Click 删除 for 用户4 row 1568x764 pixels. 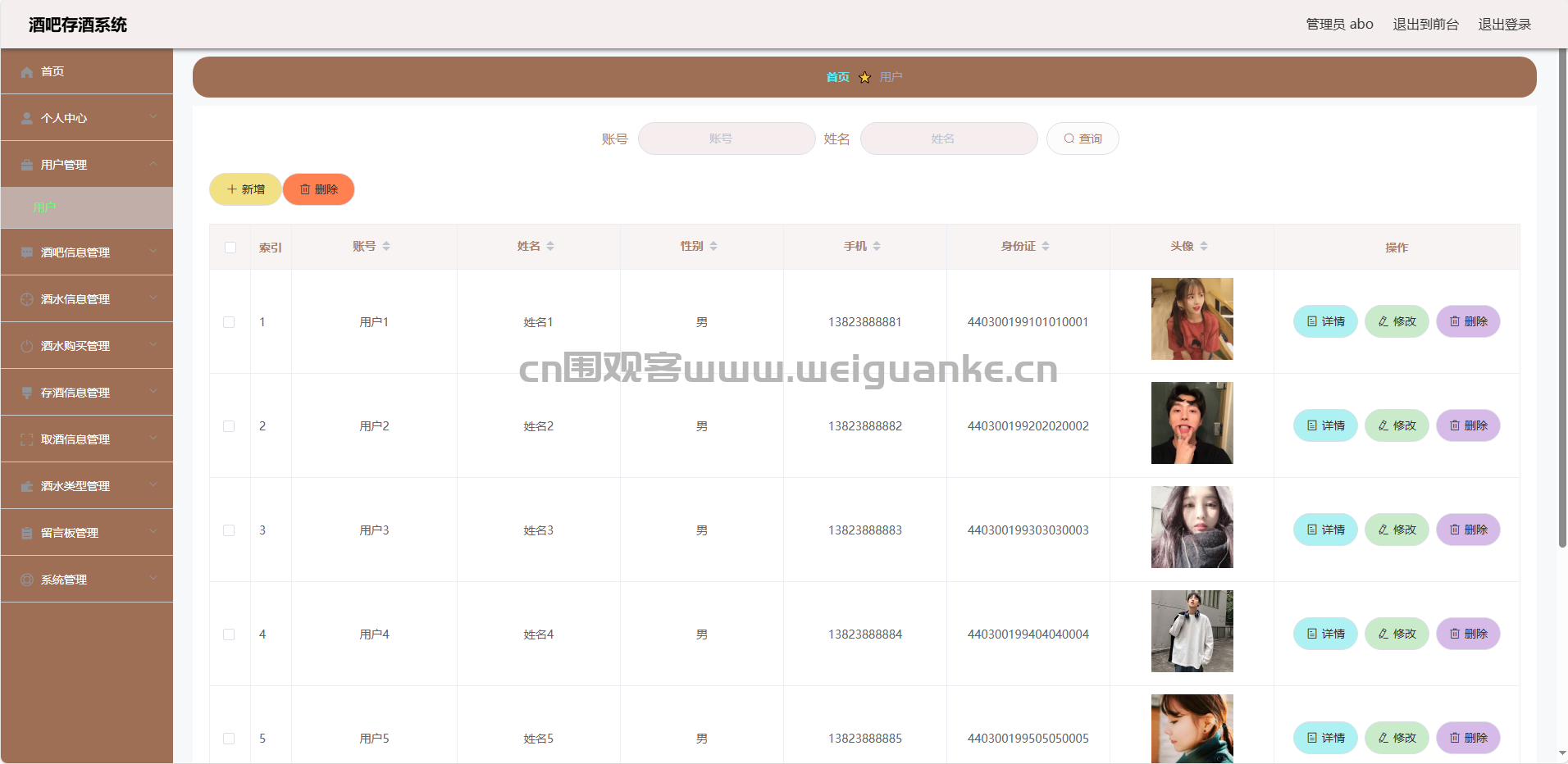point(1468,634)
